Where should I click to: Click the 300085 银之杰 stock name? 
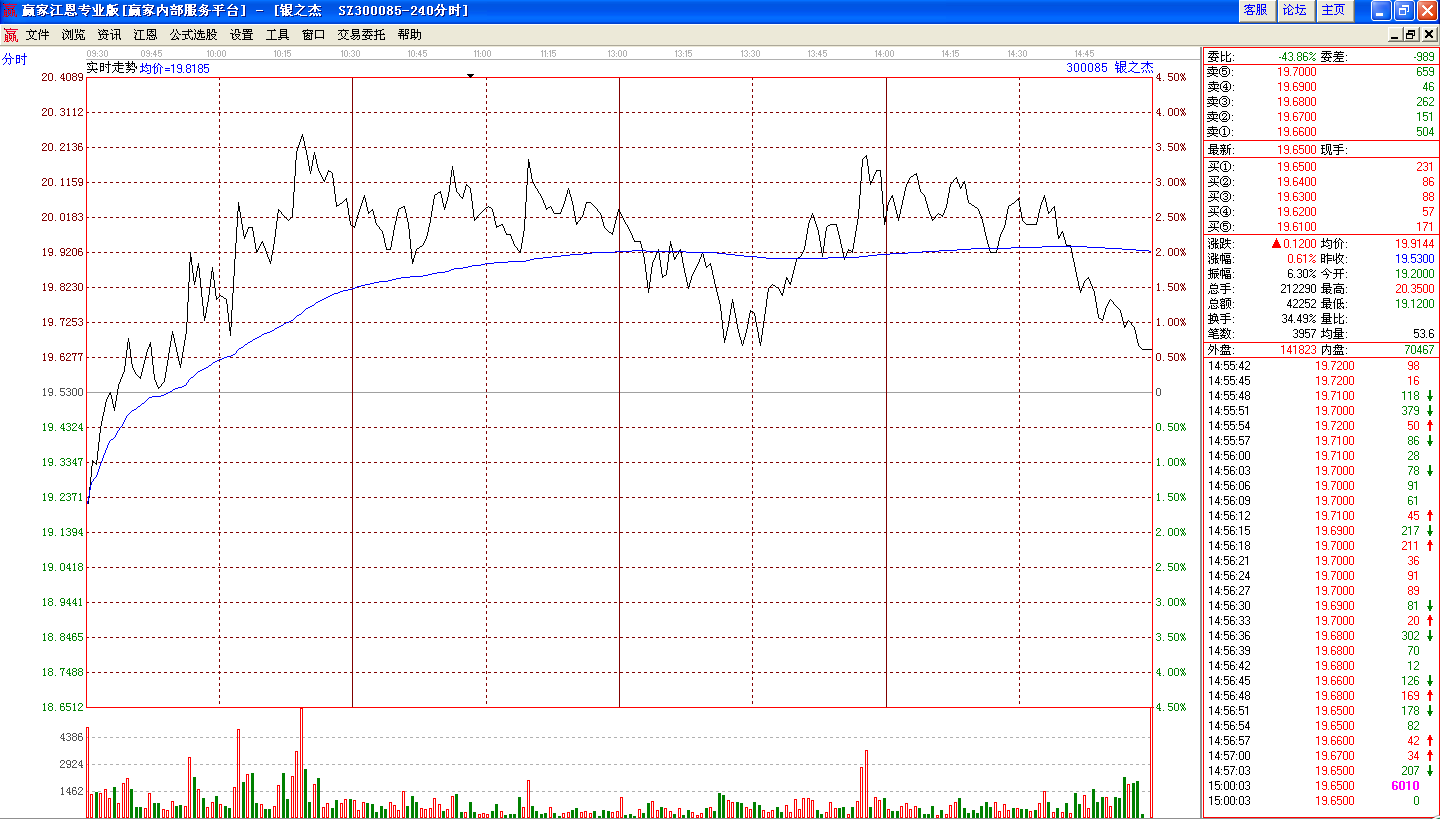[1110, 68]
